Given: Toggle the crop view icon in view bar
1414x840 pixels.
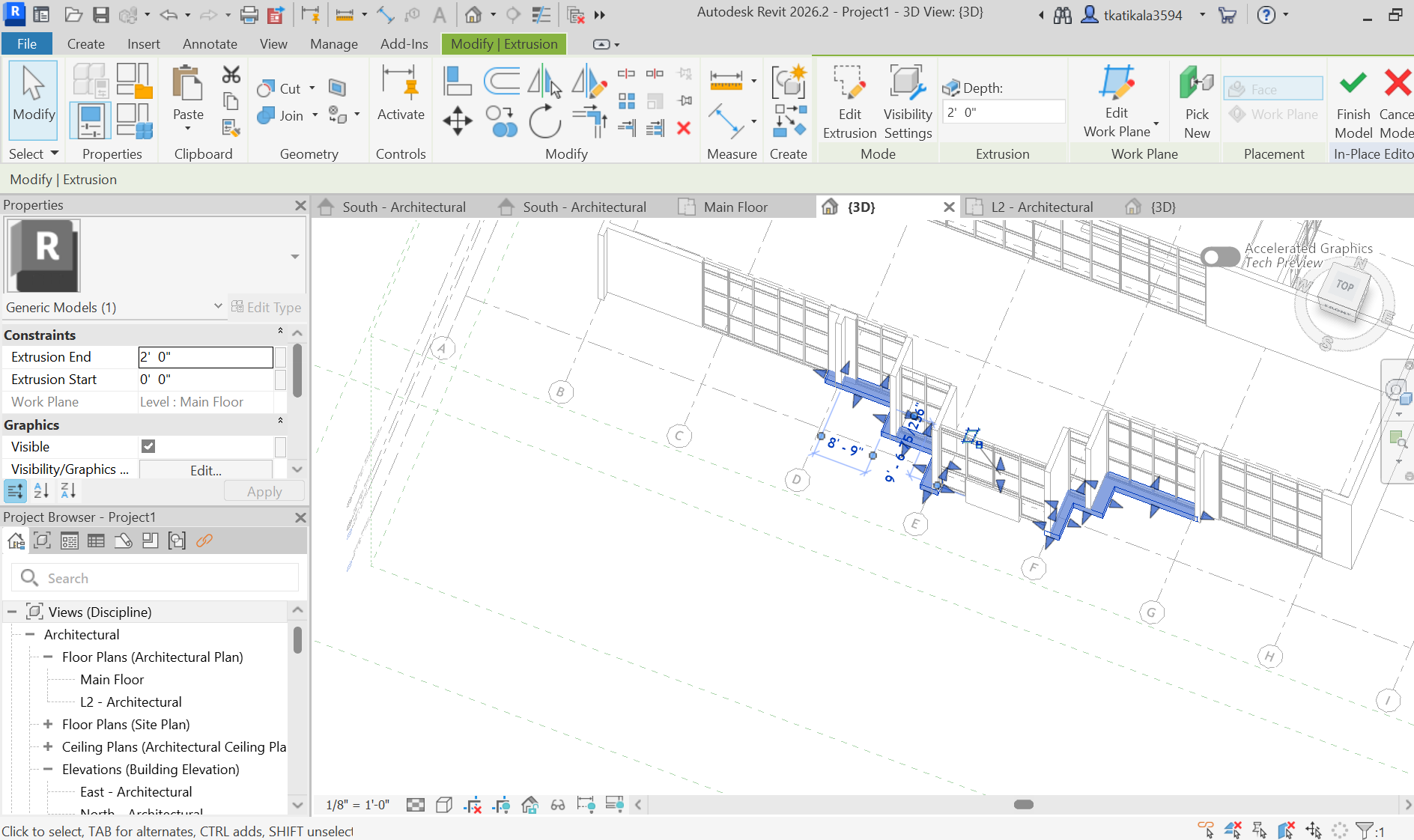Looking at the screenshot, I should click(473, 806).
